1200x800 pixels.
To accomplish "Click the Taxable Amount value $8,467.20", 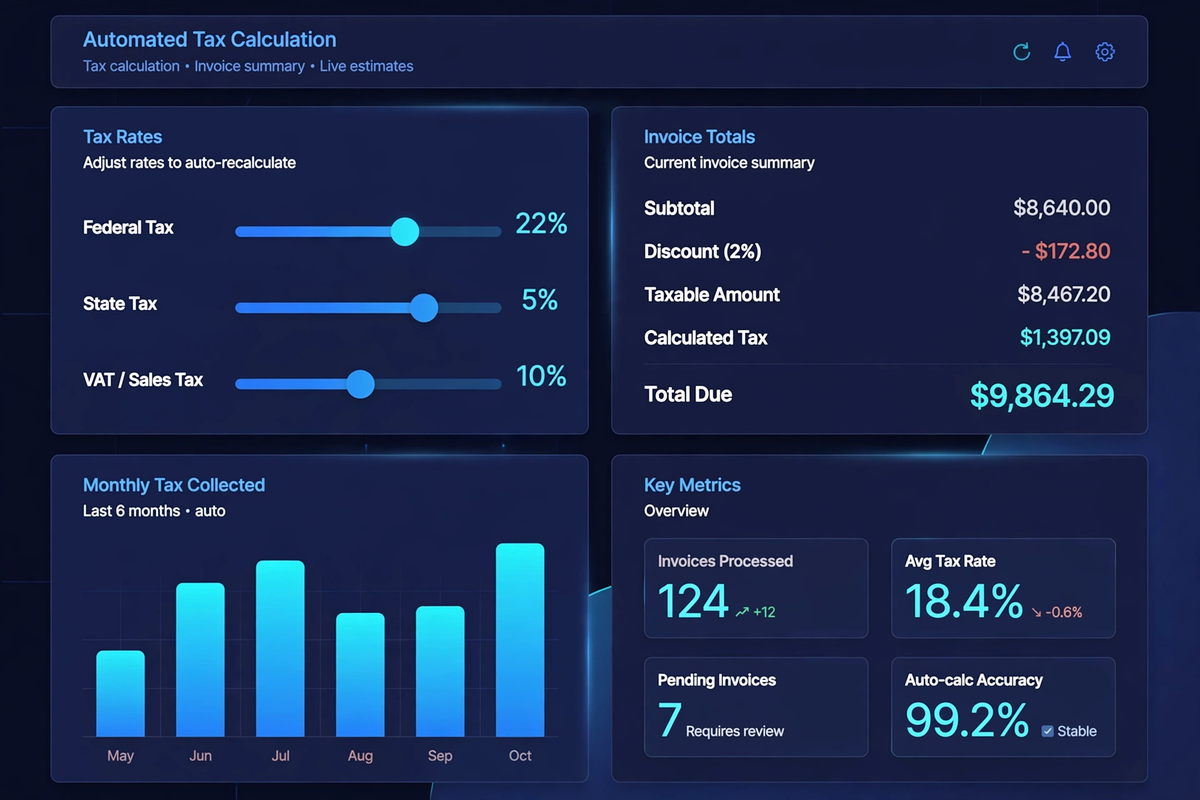I will (x=1064, y=294).
